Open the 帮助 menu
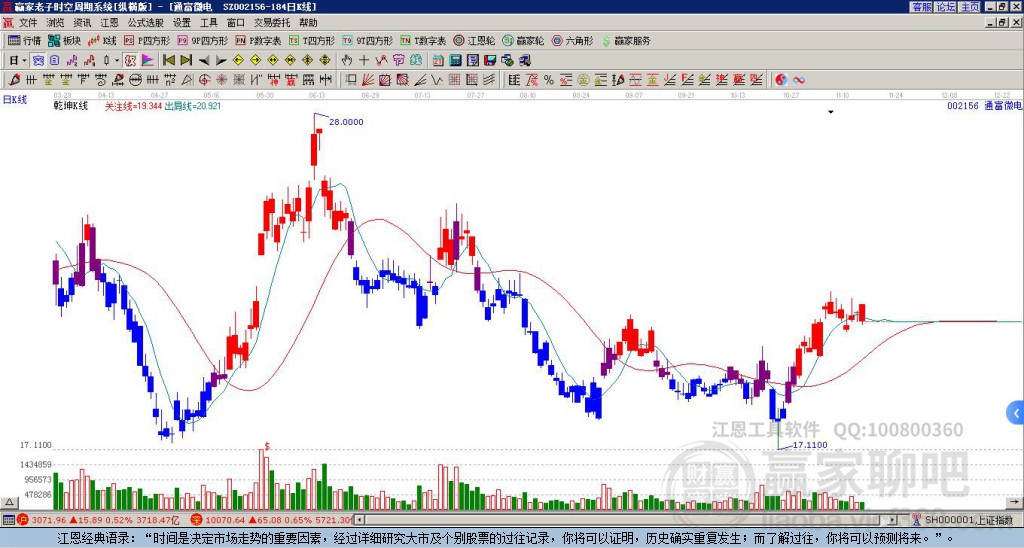This screenshot has width=1024, height=548. (x=308, y=23)
